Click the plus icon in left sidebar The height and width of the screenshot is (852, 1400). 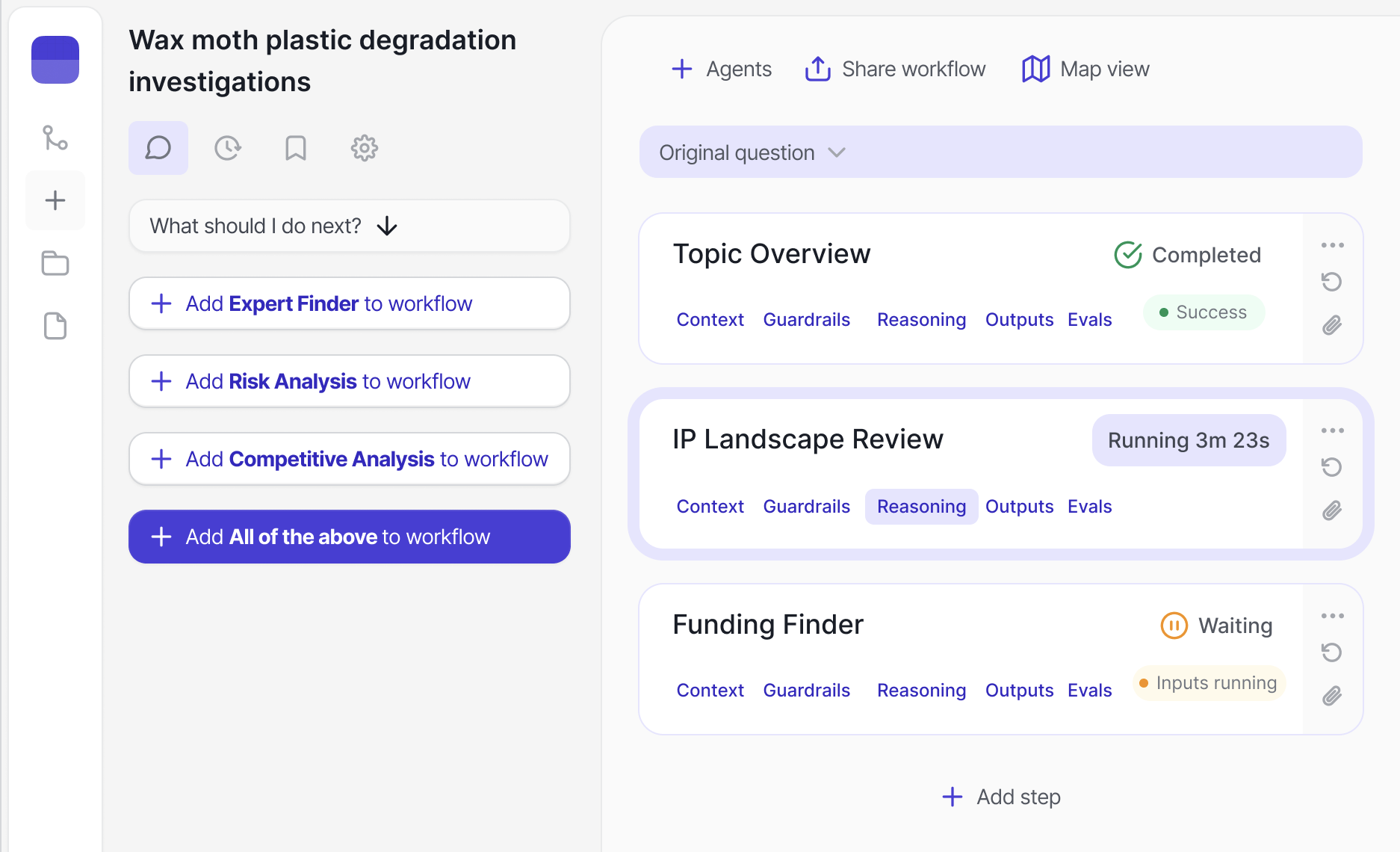tap(55, 200)
